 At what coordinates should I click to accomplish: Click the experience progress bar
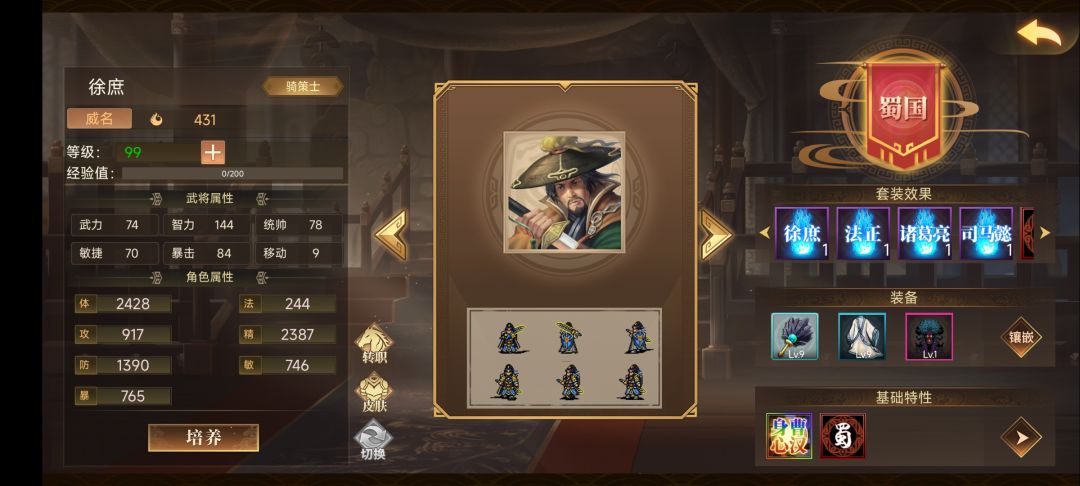(232, 173)
